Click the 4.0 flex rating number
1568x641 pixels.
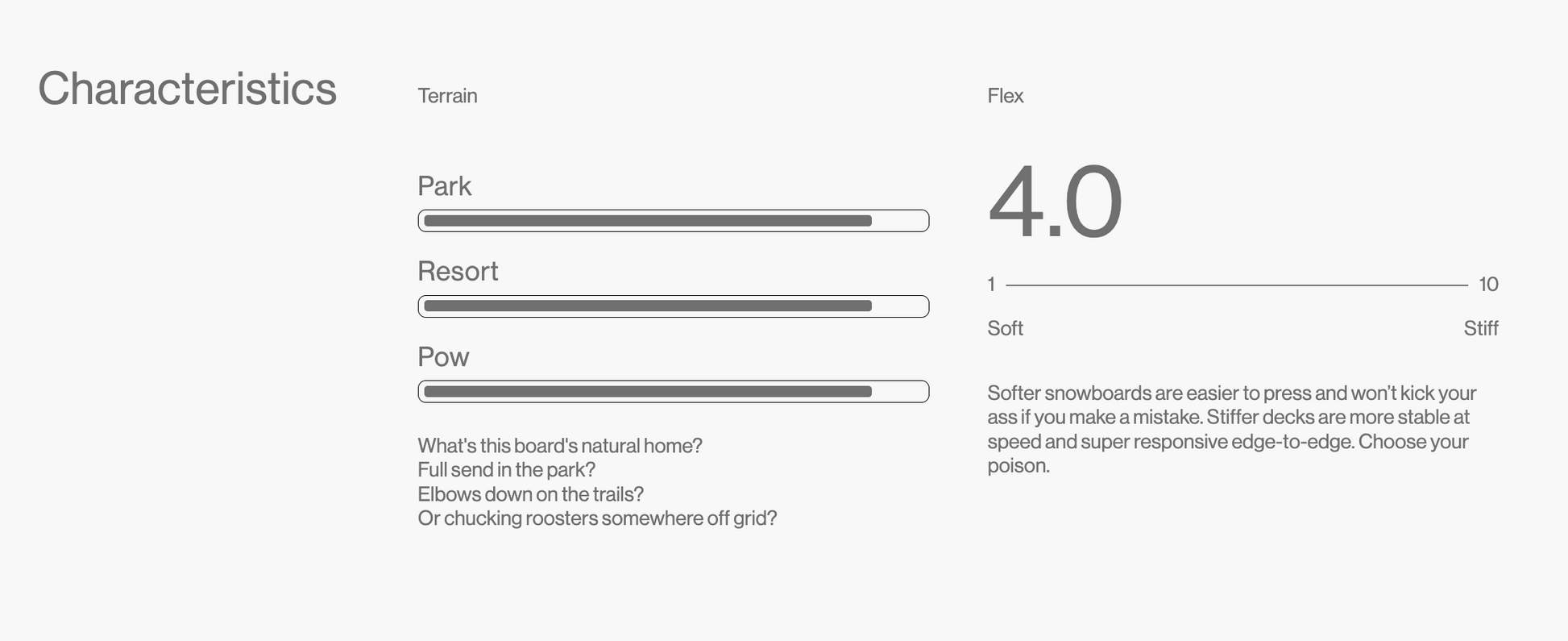click(1054, 202)
